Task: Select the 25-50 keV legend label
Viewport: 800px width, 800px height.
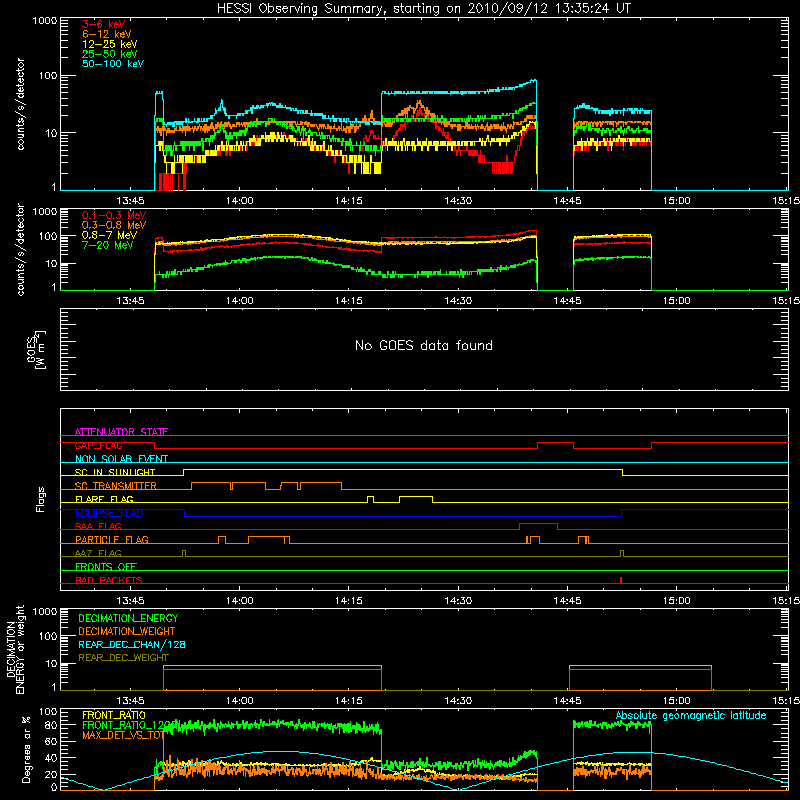Action: [110, 54]
